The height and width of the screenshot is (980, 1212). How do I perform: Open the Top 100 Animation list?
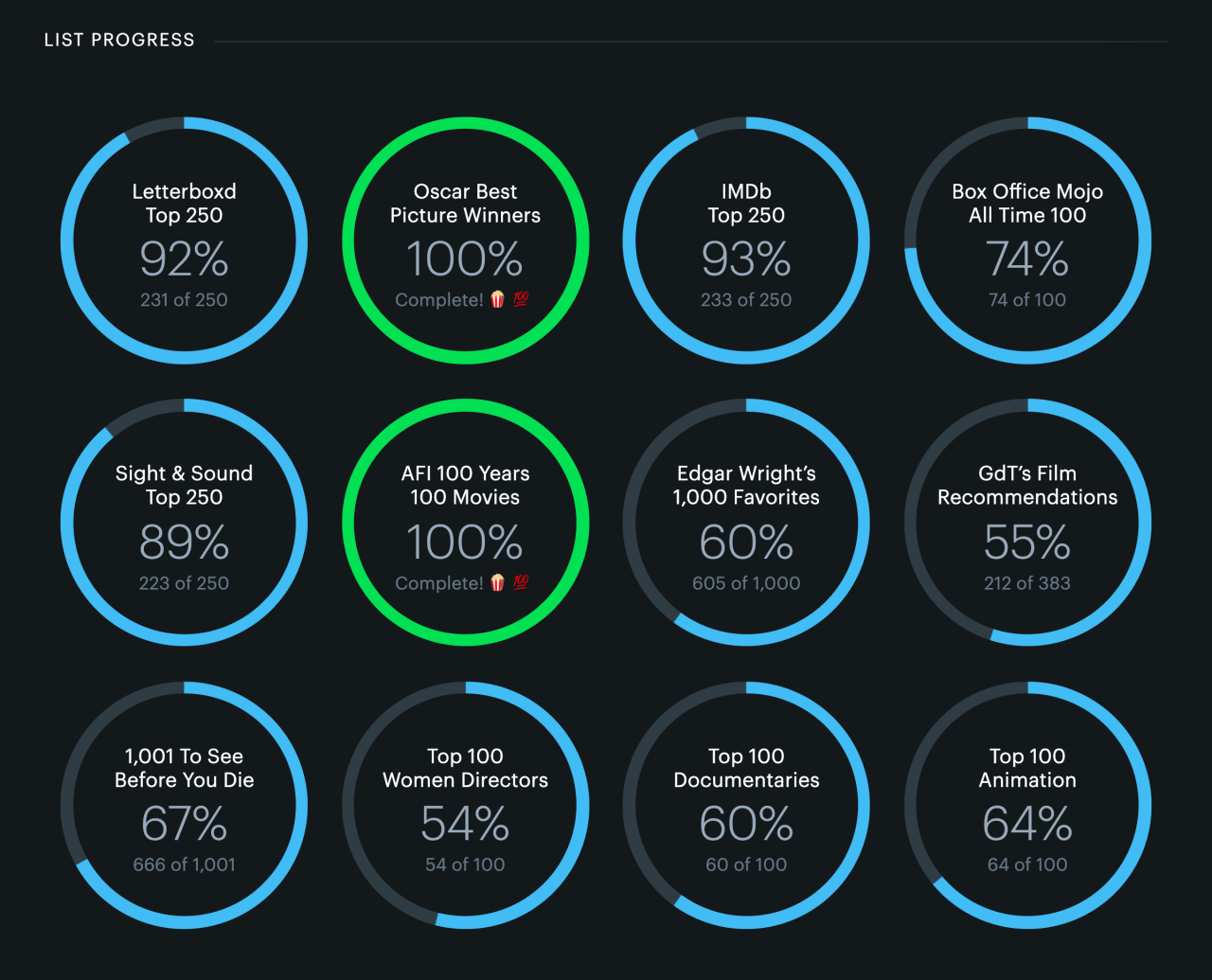1027,768
